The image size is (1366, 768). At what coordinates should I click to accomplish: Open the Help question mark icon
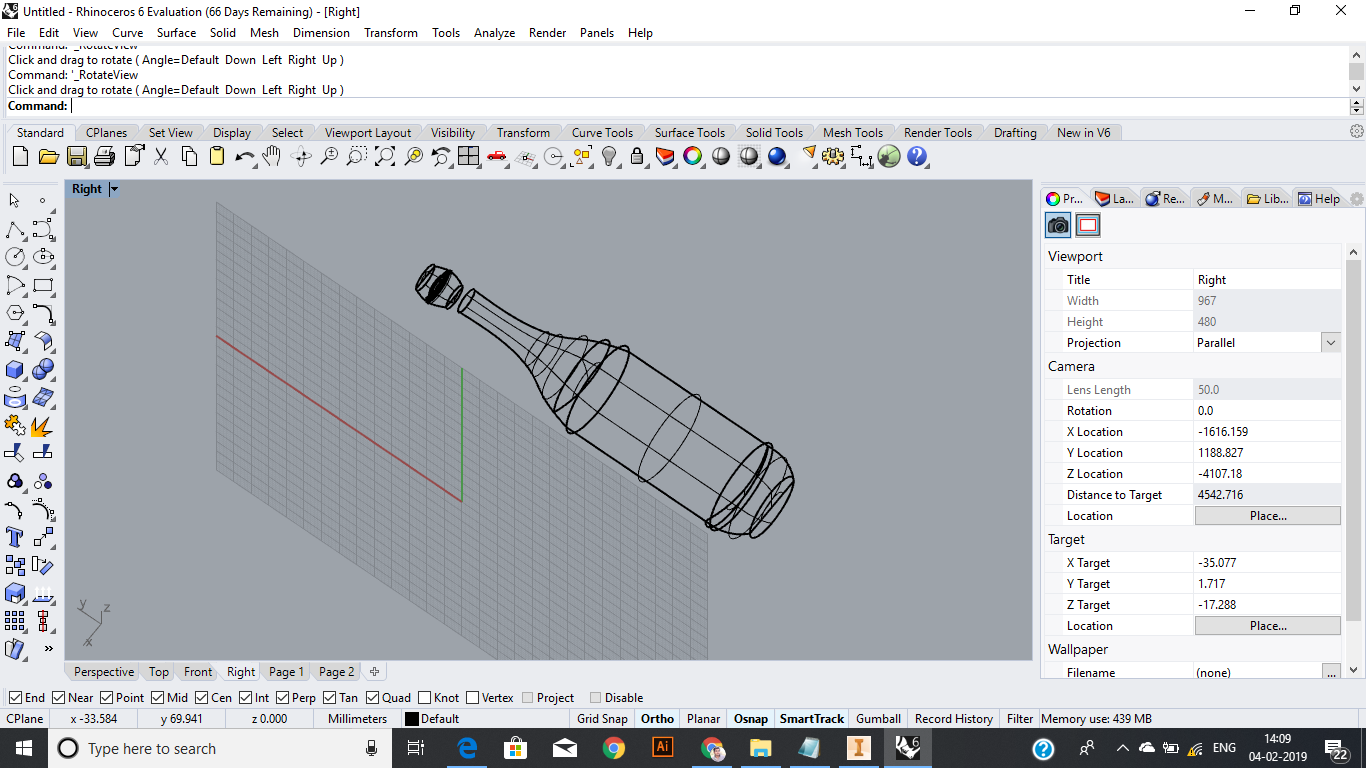[917, 156]
